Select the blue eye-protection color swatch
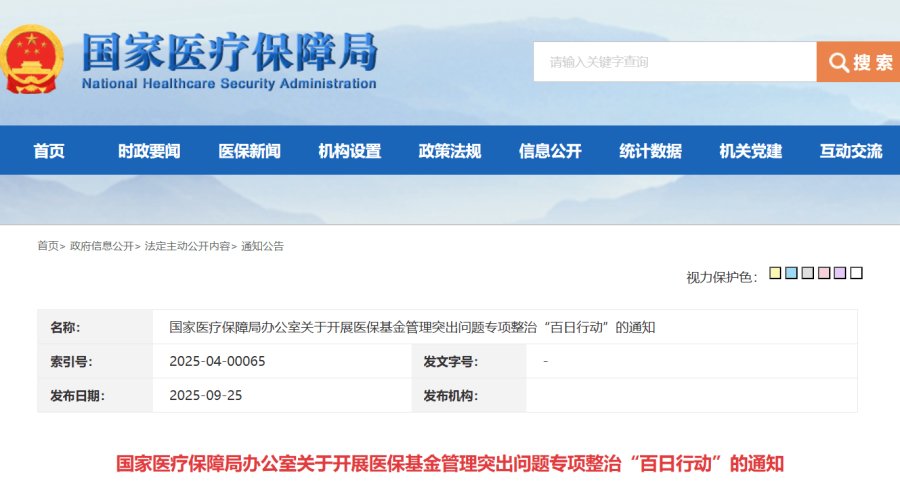This screenshot has width=900, height=492. (x=791, y=273)
